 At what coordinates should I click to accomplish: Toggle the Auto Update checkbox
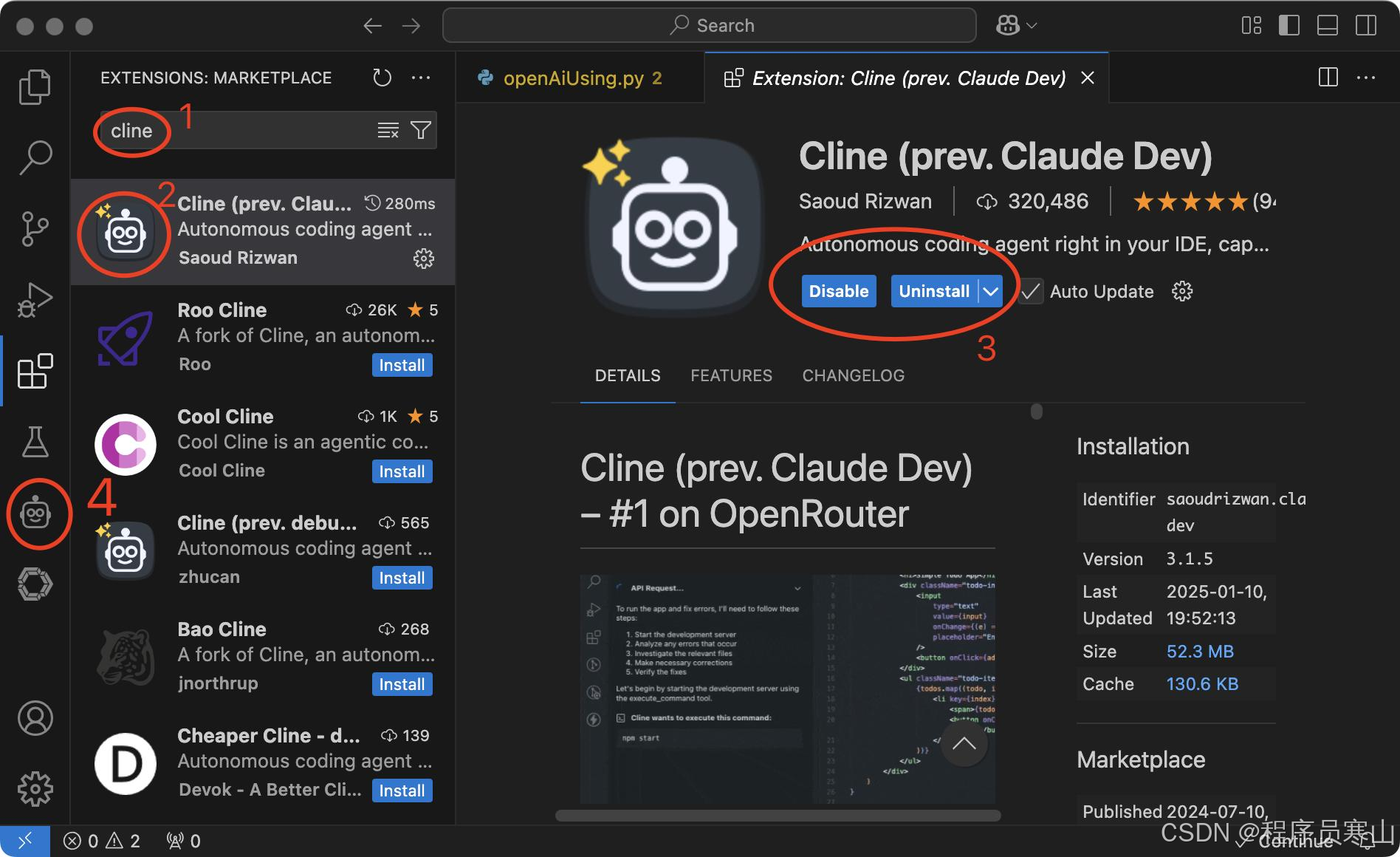click(x=1031, y=291)
